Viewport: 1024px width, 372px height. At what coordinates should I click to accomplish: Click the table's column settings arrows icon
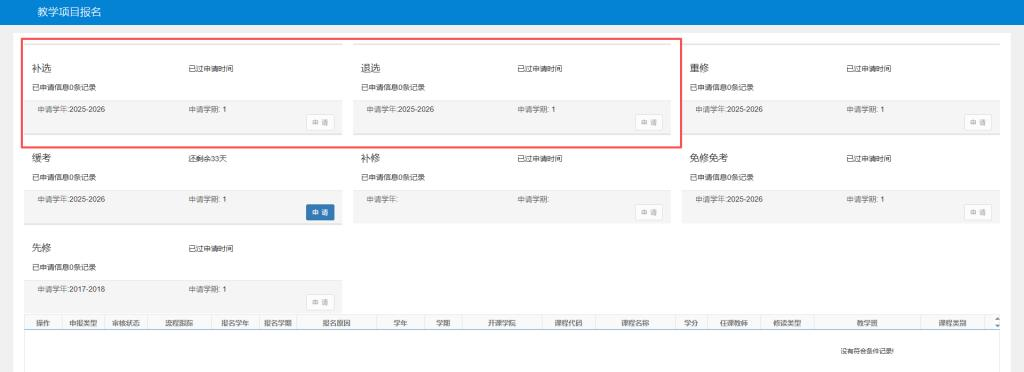[x=997, y=322]
